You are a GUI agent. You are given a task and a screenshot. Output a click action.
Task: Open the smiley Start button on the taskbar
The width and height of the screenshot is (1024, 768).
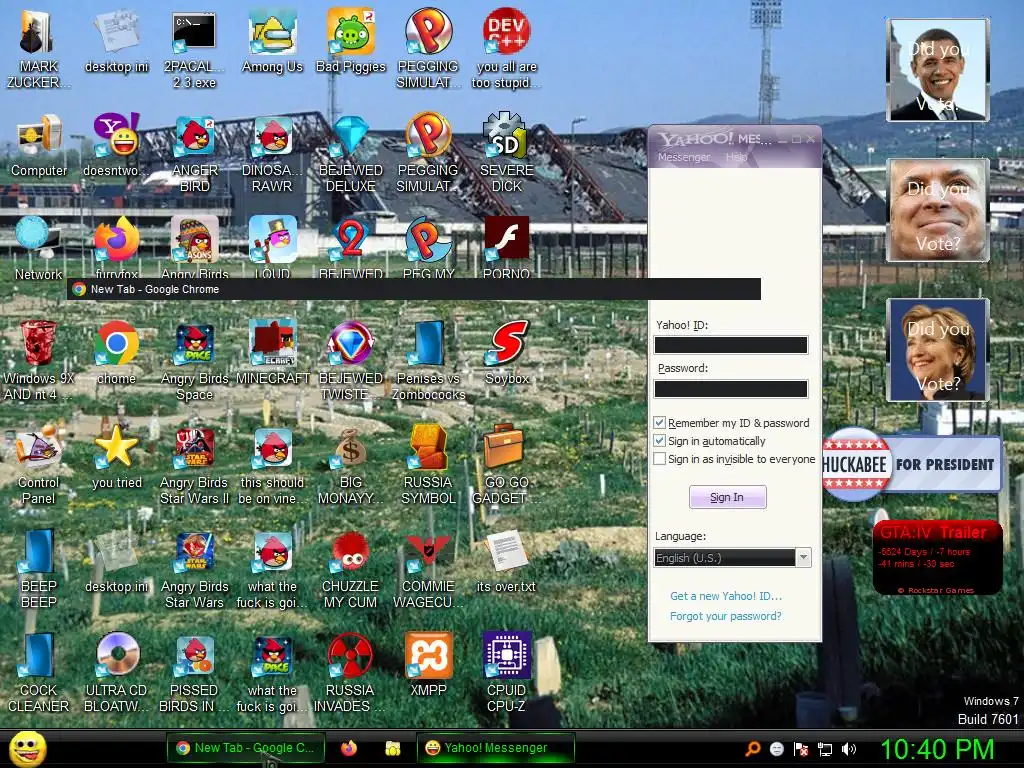(x=27, y=749)
